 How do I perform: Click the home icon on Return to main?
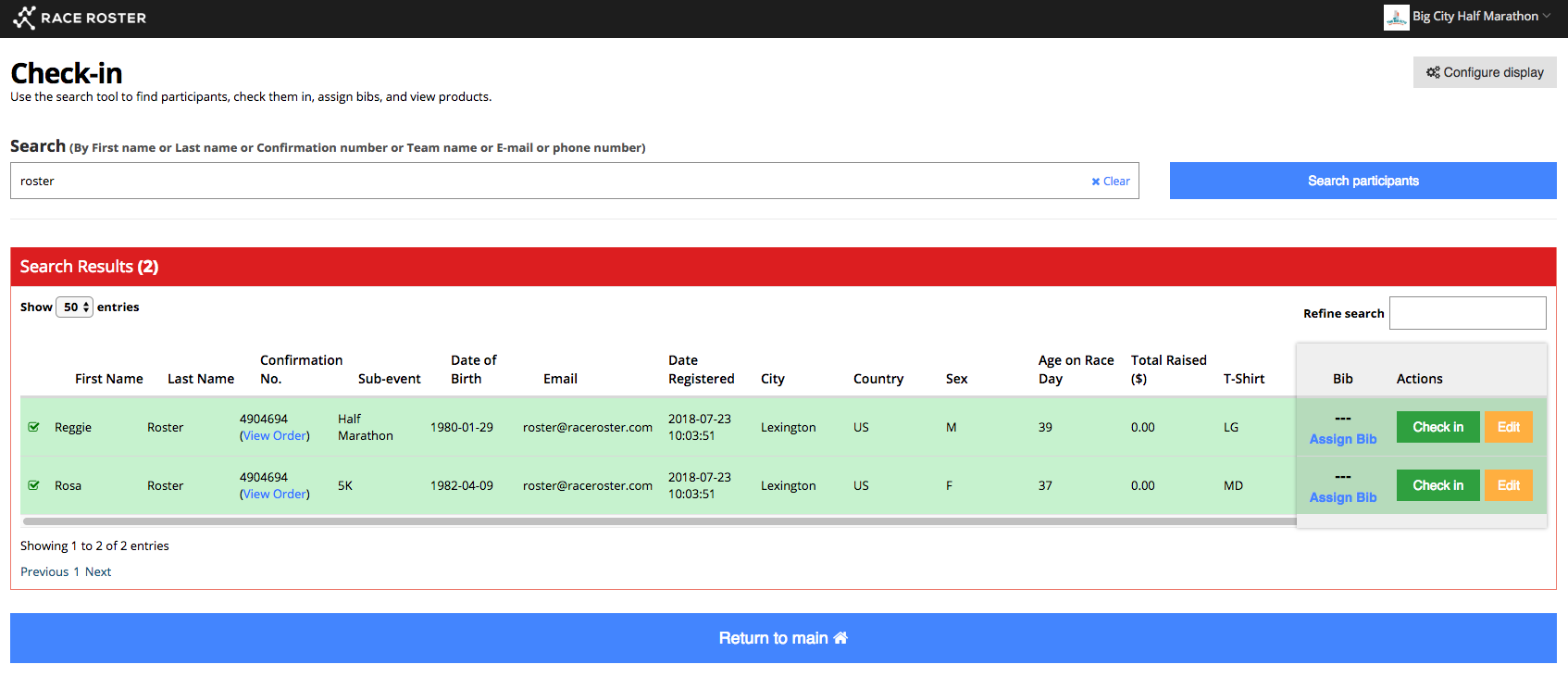840,638
